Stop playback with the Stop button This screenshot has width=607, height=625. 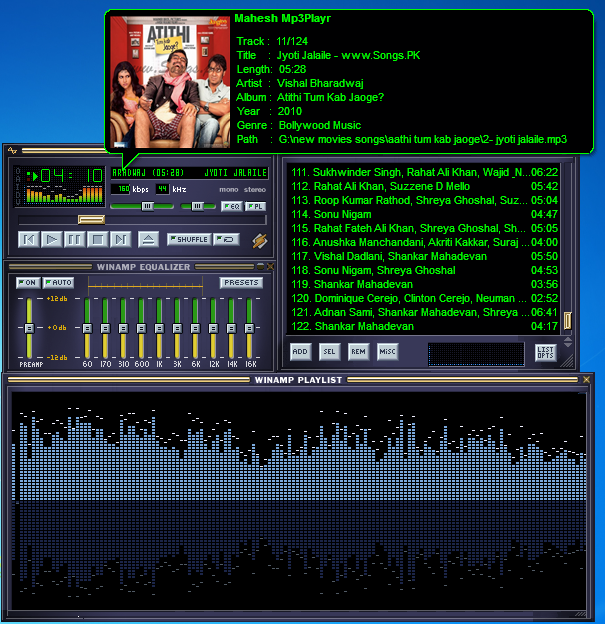click(98, 240)
